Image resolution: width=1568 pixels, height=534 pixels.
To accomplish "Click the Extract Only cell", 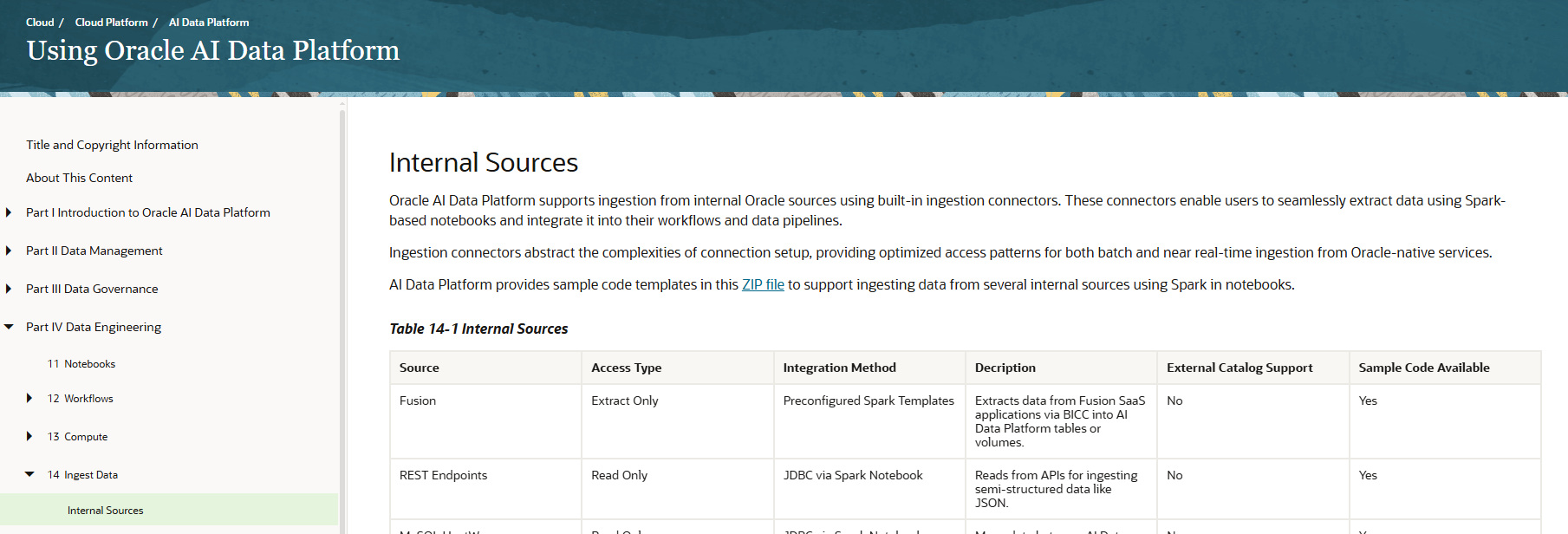I will click(678, 421).
